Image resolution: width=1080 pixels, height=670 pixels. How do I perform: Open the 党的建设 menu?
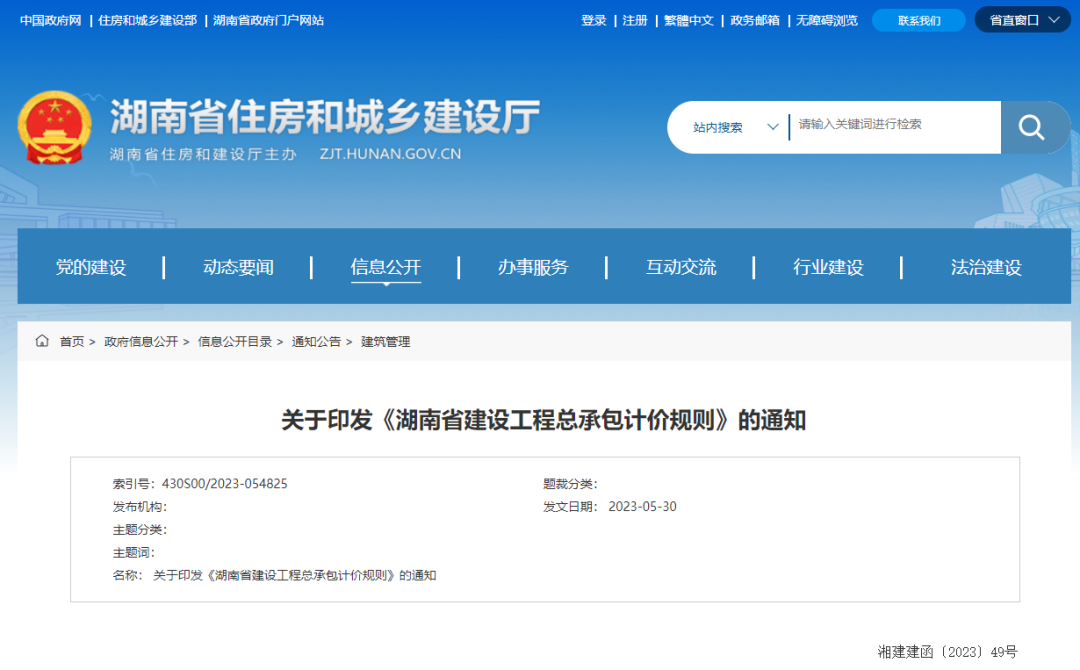pos(91,267)
